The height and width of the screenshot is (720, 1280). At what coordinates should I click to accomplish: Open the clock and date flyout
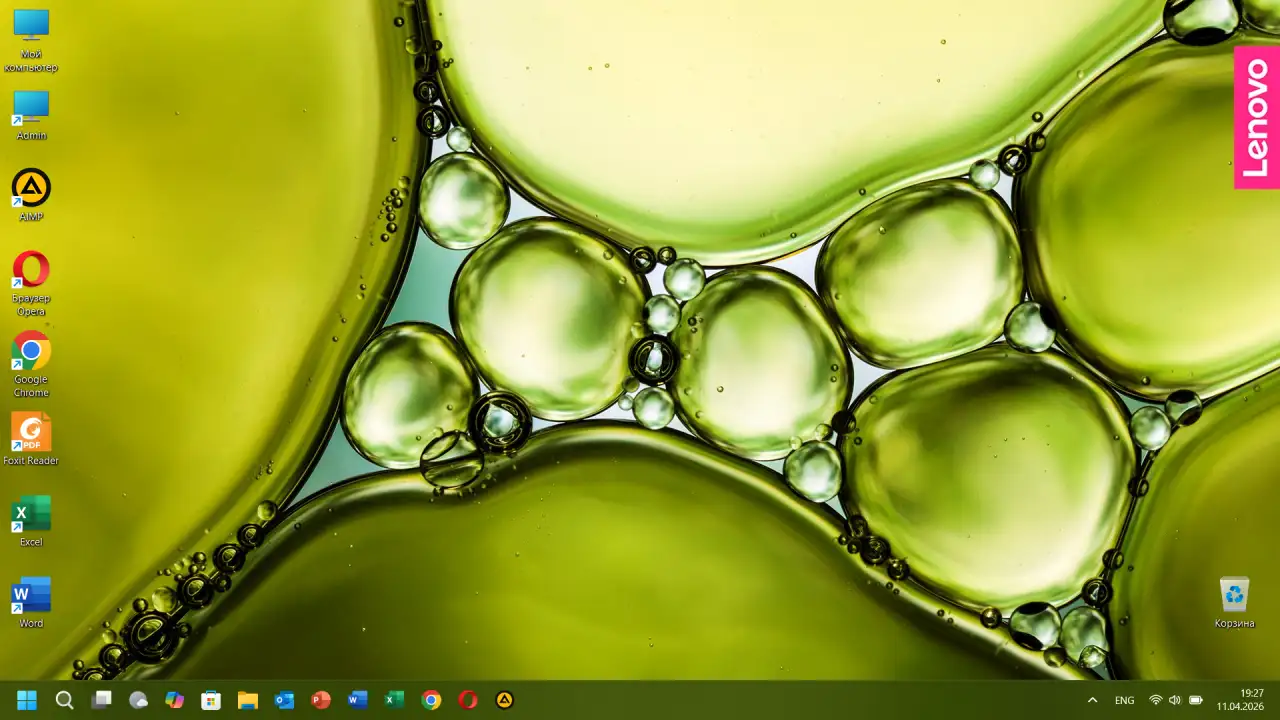(1240, 700)
